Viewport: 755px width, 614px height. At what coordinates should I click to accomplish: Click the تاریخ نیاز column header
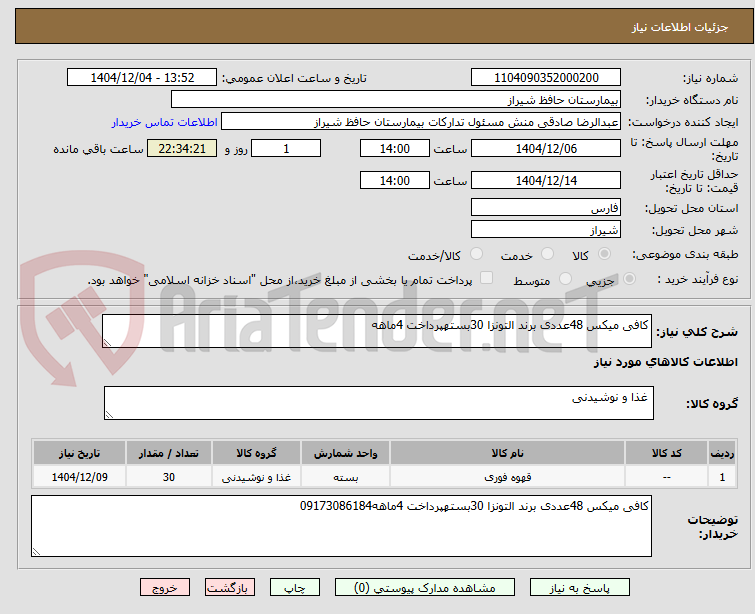click(79, 453)
